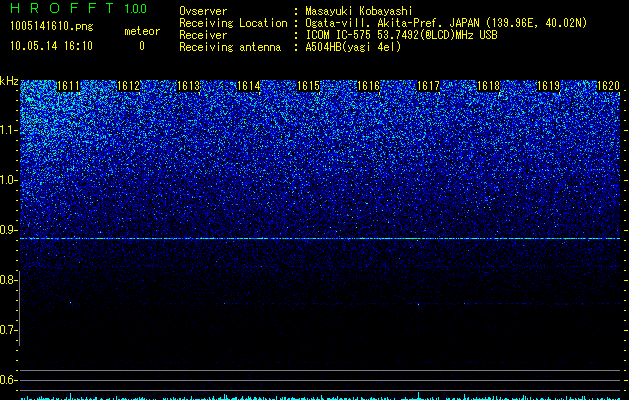Click the kHz axis unit label
Image resolution: width=629 pixels, height=400 pixels.
coord(9,81)
